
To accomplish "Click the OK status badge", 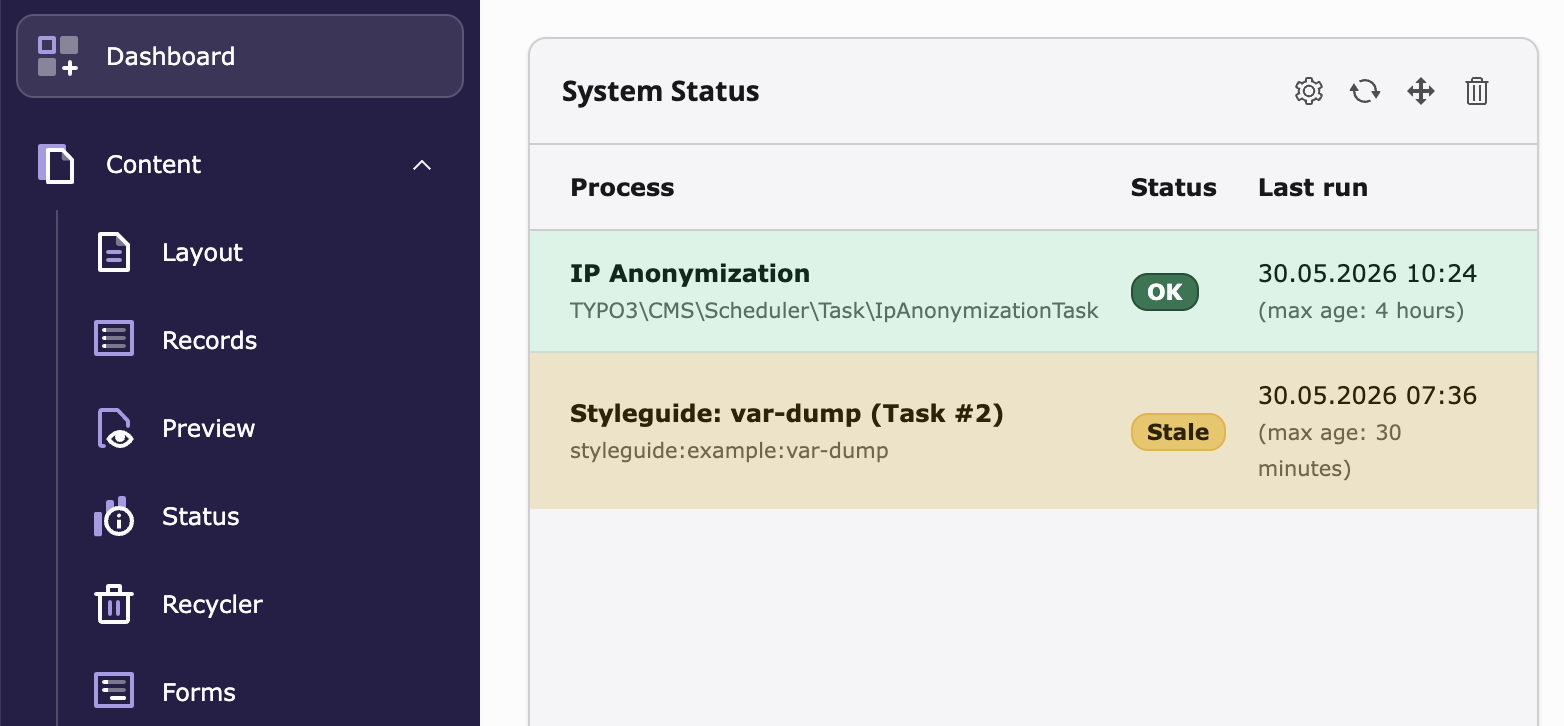I will 1164,292.
